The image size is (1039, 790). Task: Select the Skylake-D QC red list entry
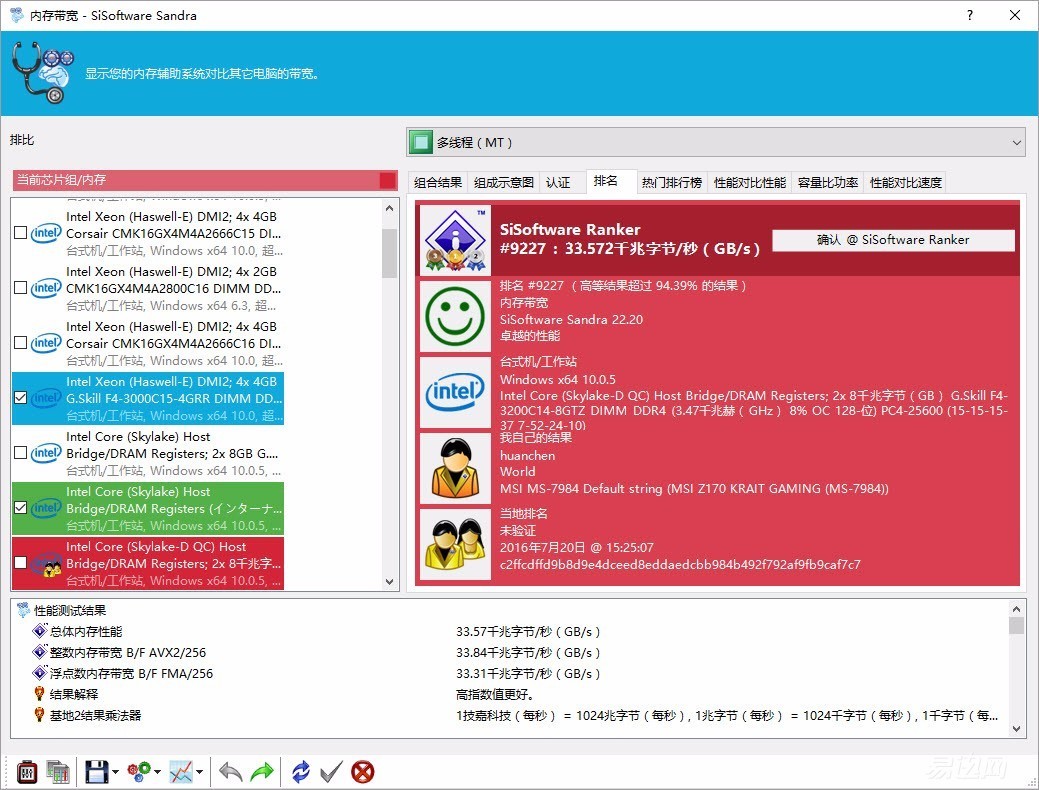tap(148, 563)
